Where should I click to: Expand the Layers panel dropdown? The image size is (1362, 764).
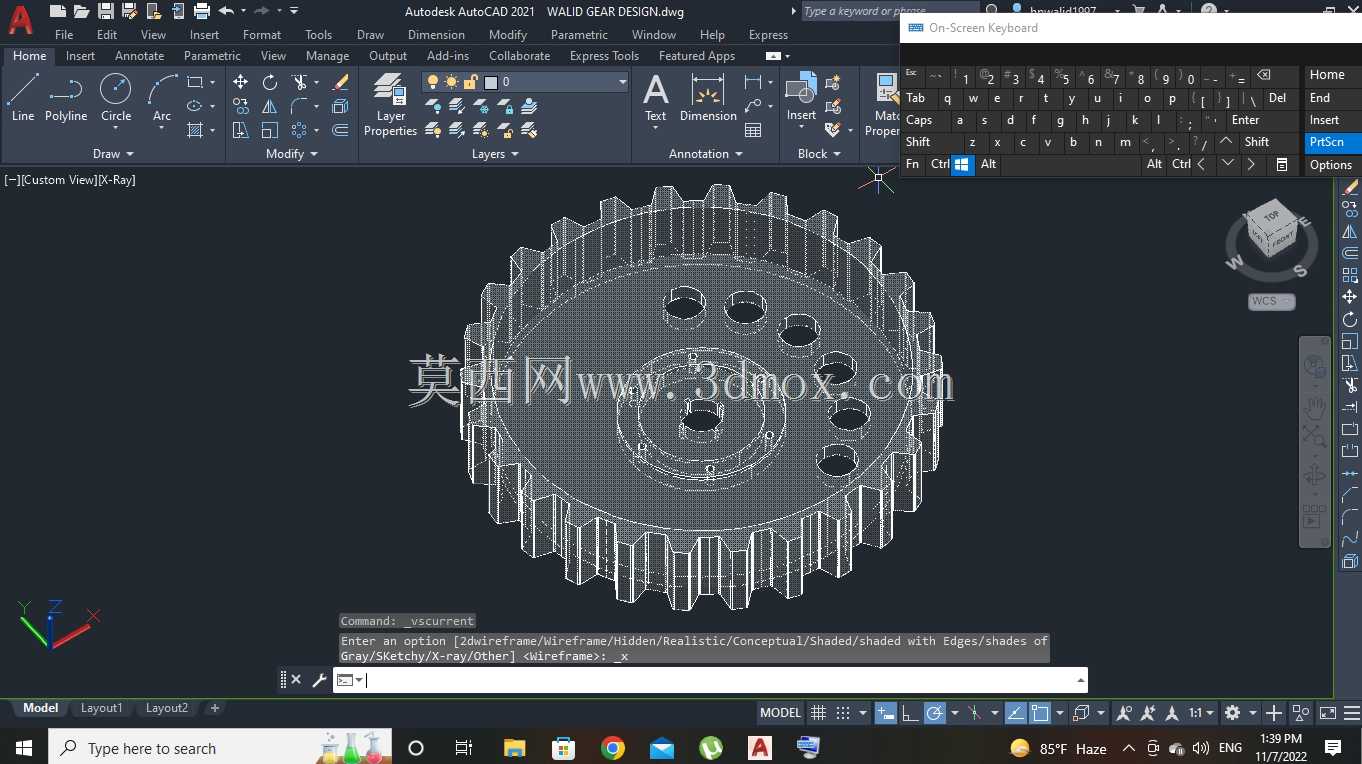[x=495, y=154]
